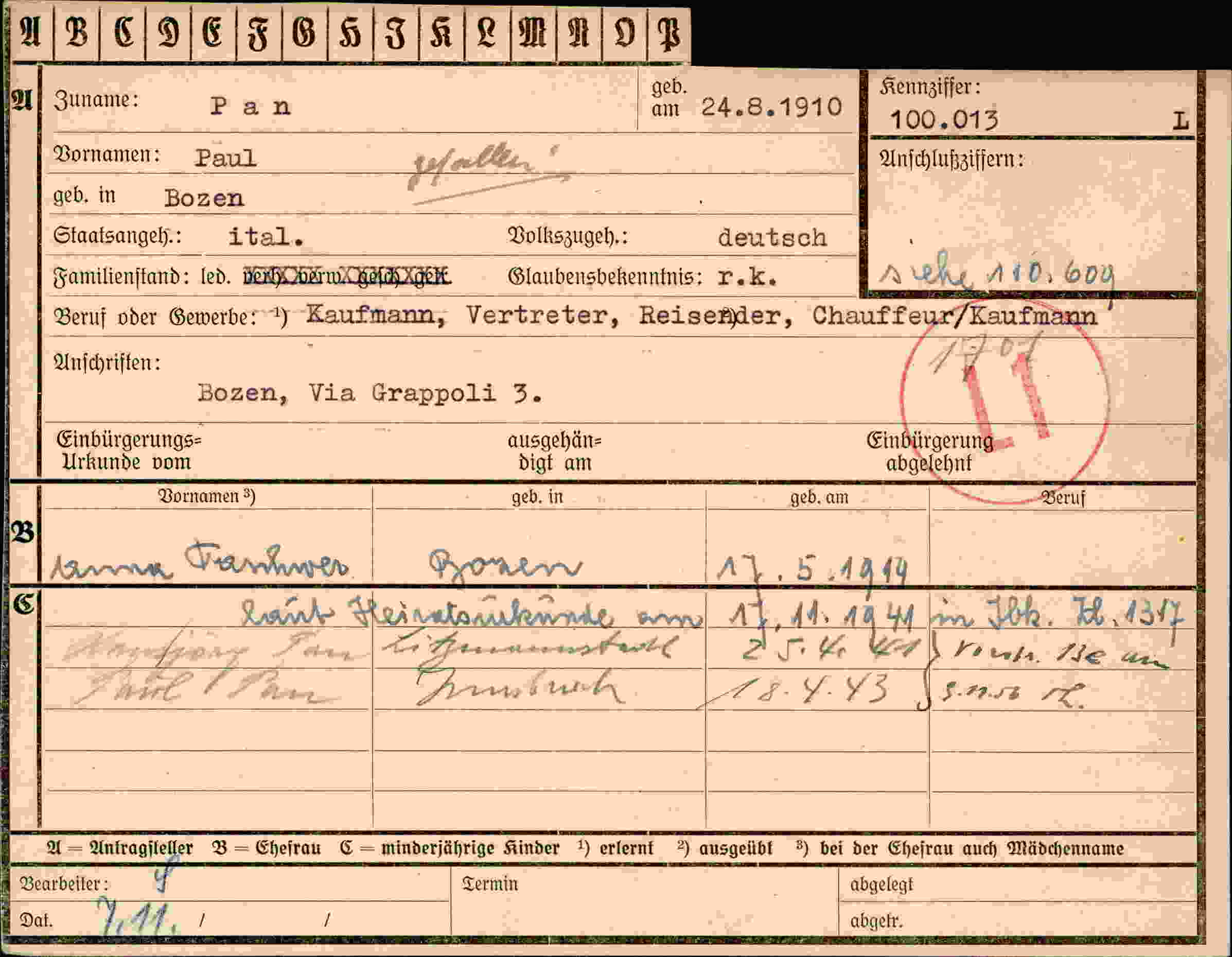
Task: Click the 'Anschlußziffern:' label
Action: 952,160
